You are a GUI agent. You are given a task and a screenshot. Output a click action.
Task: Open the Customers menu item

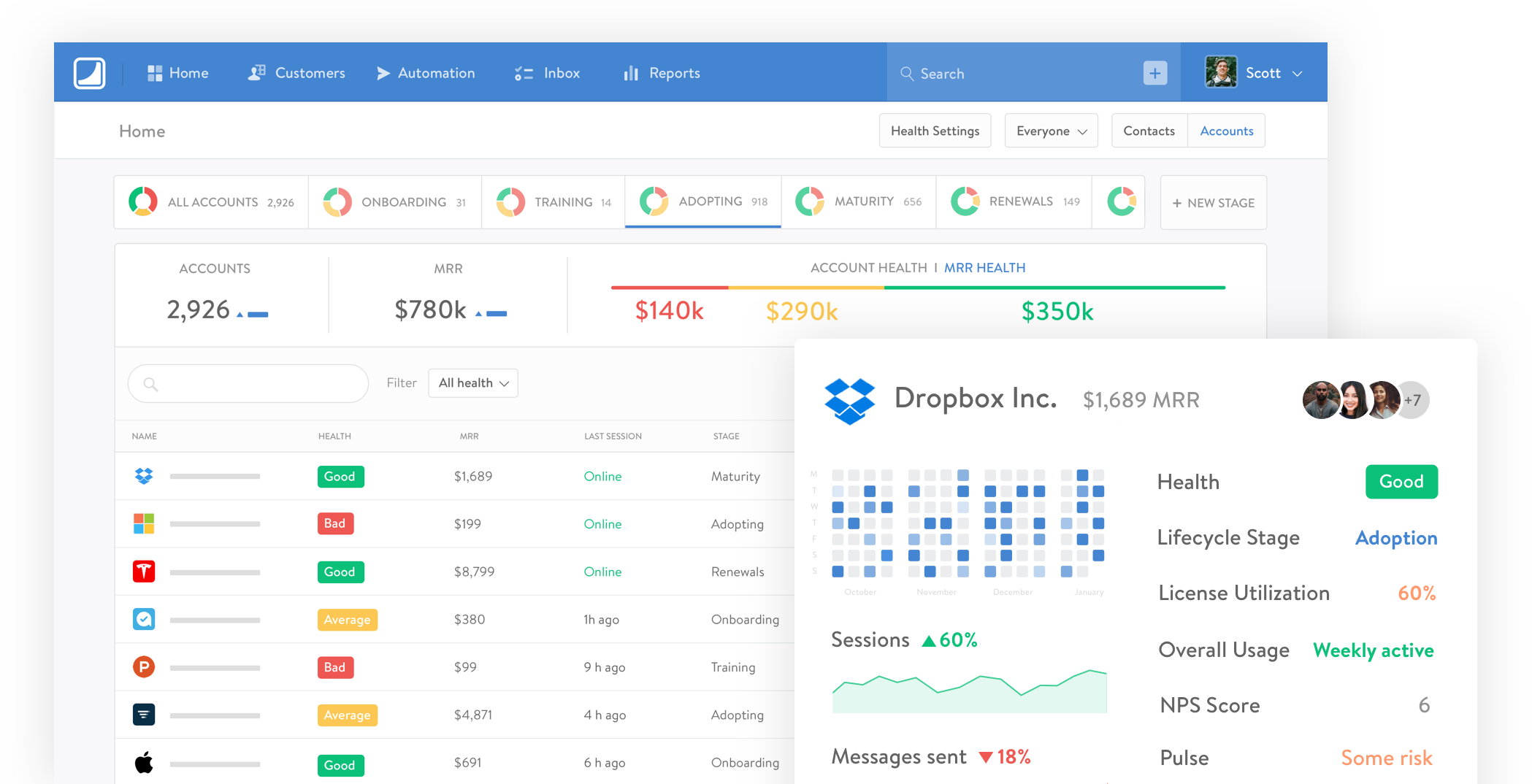pos(296,73)
